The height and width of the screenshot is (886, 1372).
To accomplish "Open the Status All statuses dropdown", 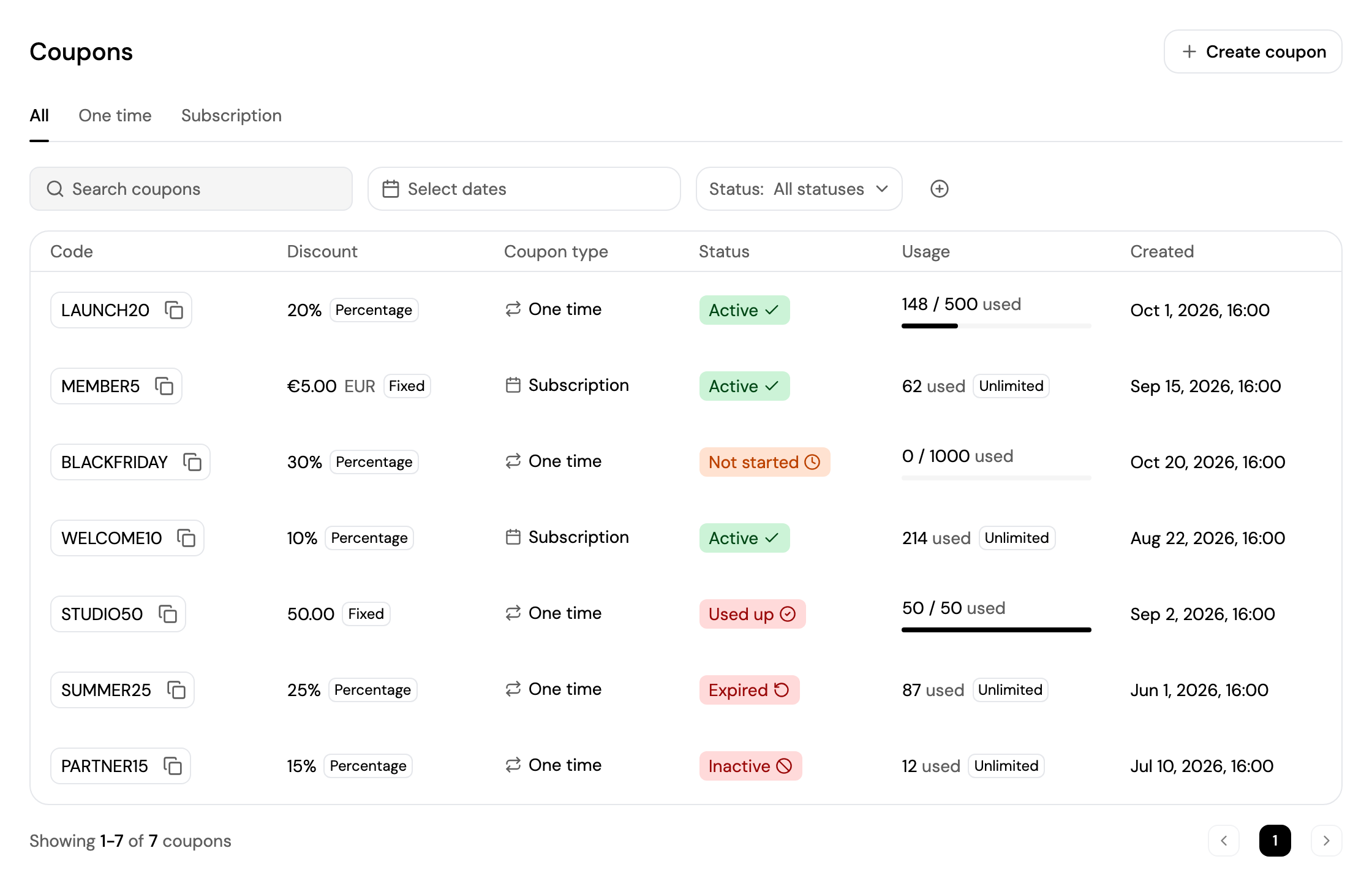I will [799, 189].
